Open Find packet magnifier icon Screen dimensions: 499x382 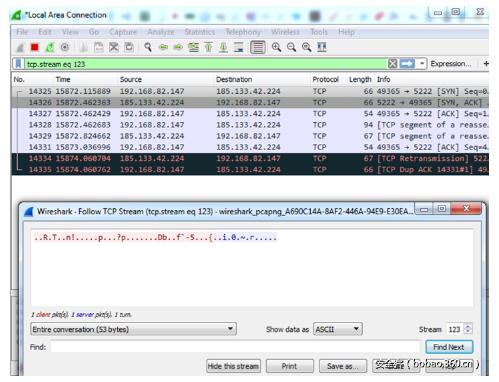[148, 47]
